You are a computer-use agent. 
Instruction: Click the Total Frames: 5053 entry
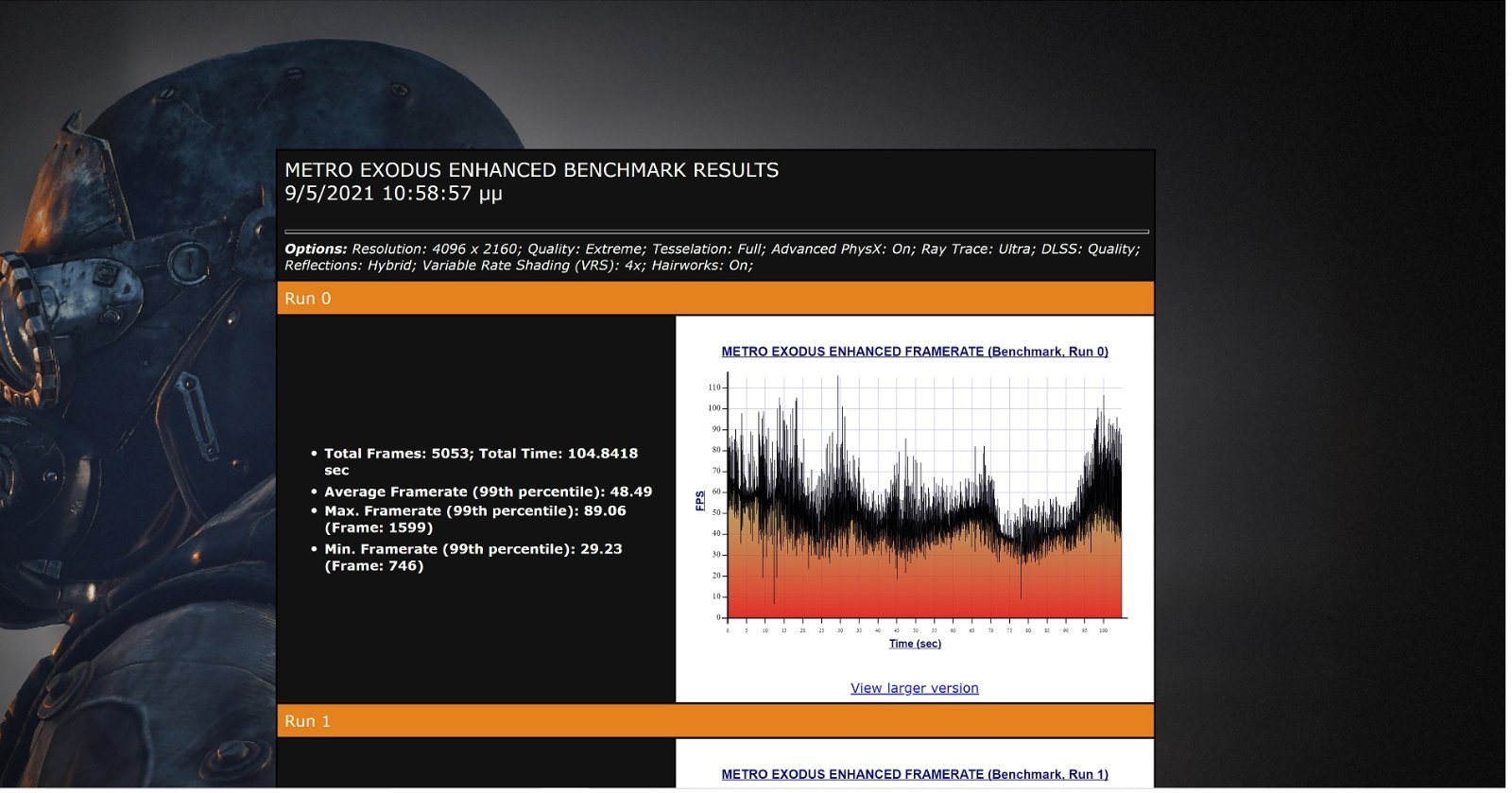click(481, 461)
